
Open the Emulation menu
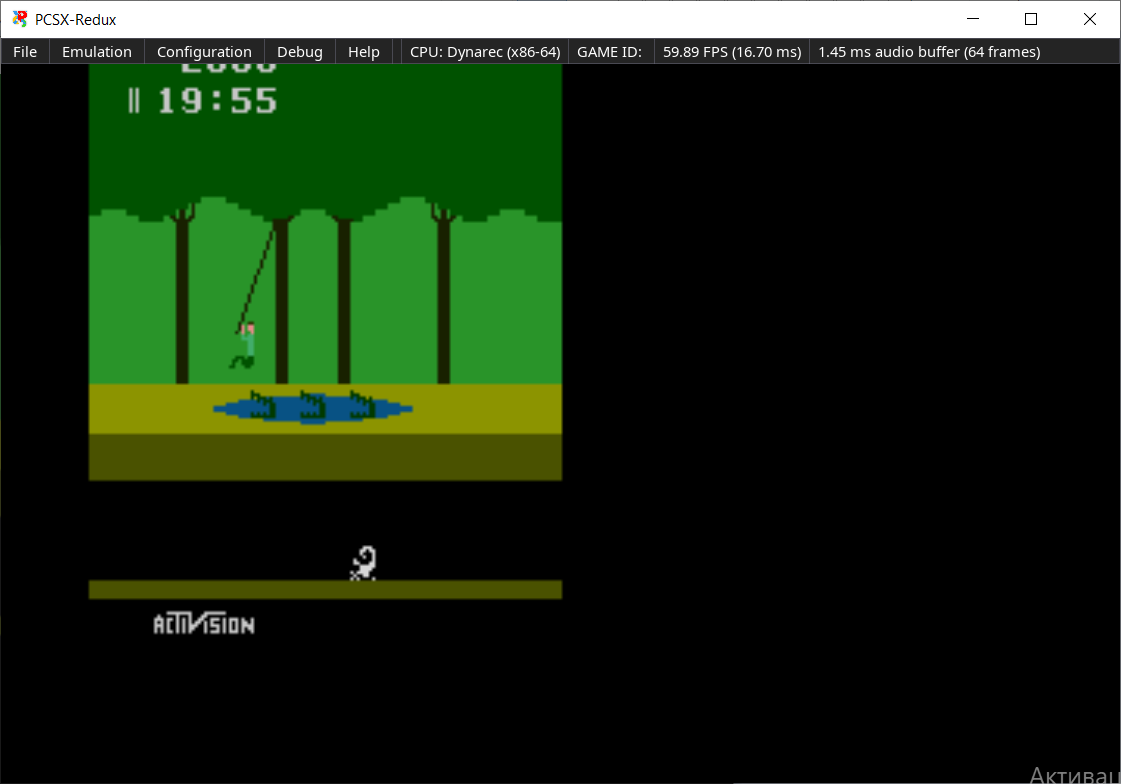(x=97, y=52)
